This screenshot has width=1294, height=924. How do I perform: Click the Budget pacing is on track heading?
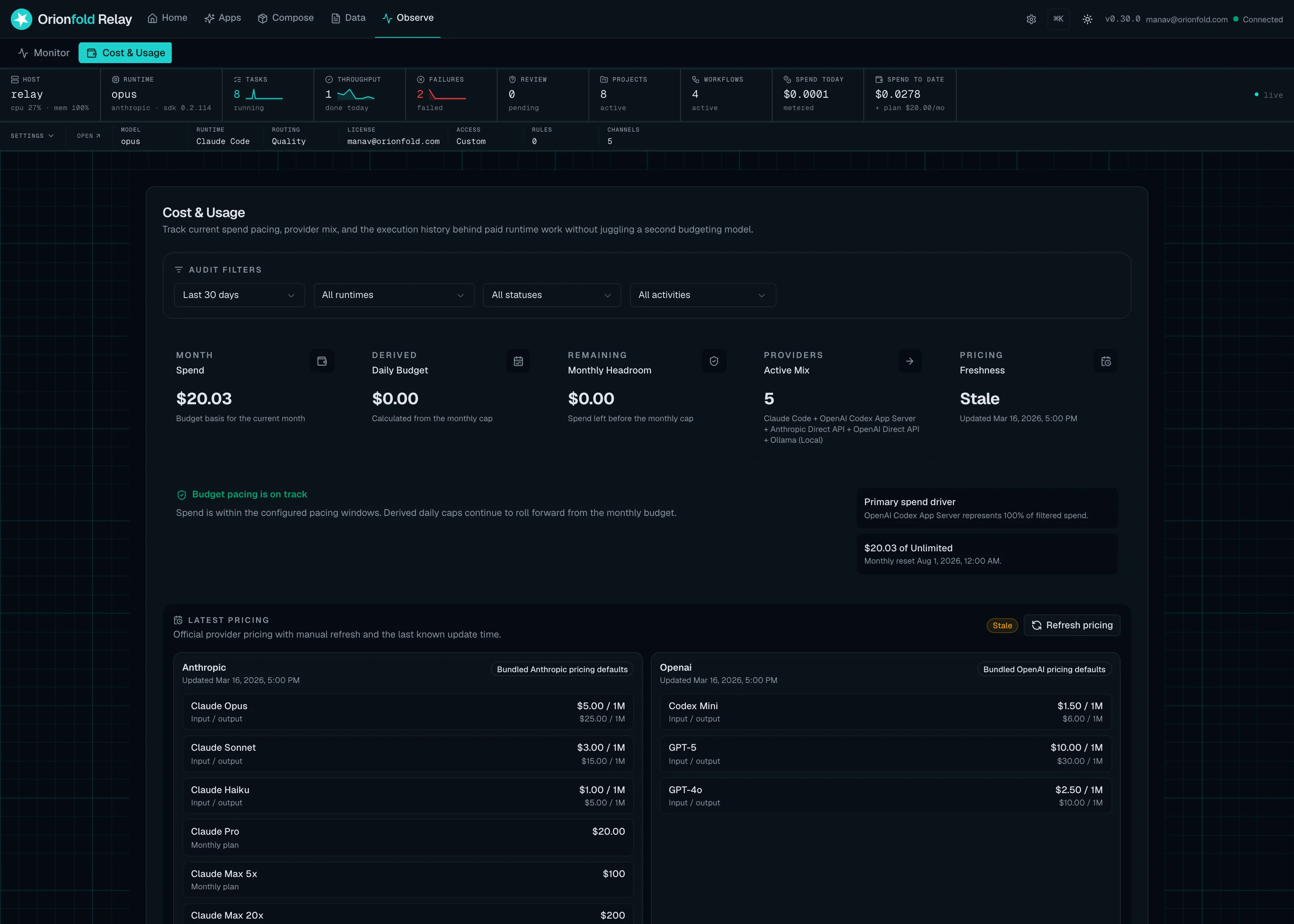pyautogui.click(x=249, y=494)
